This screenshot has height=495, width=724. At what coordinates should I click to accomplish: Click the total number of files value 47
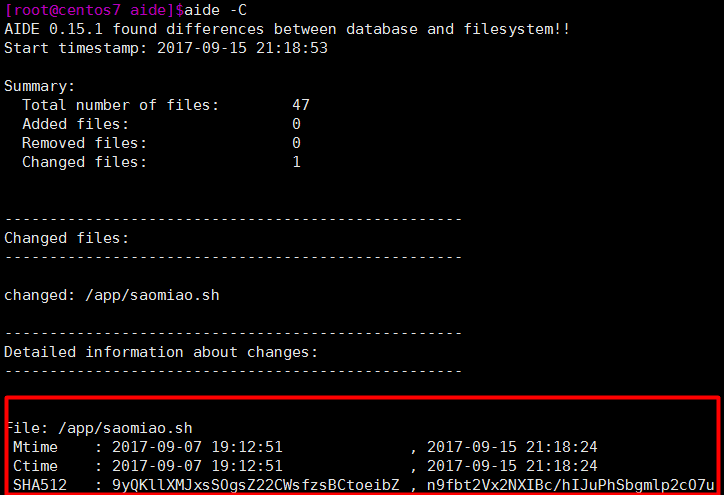(x=301, y=105)
